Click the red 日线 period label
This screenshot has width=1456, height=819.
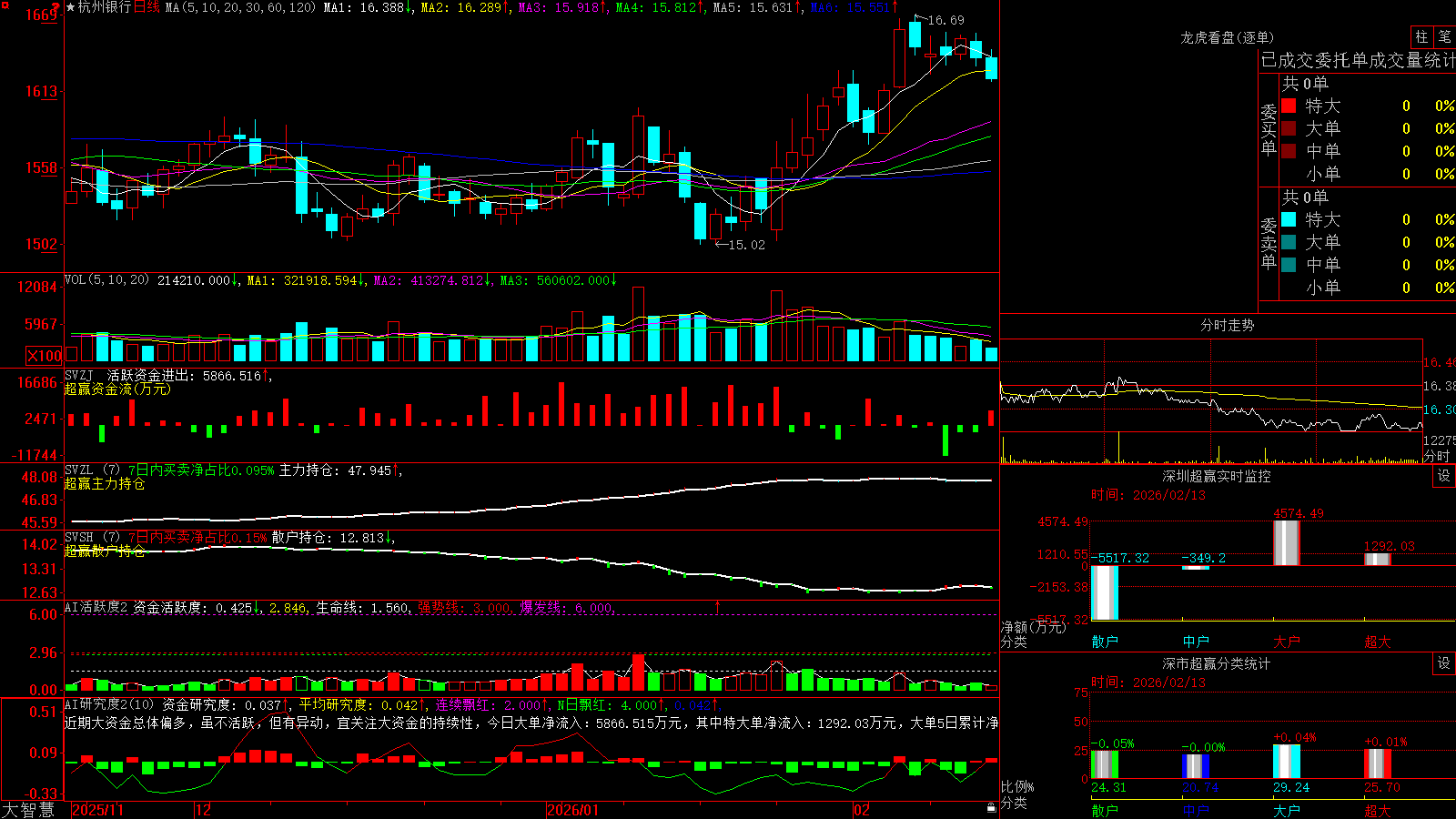tap(147, 7)
